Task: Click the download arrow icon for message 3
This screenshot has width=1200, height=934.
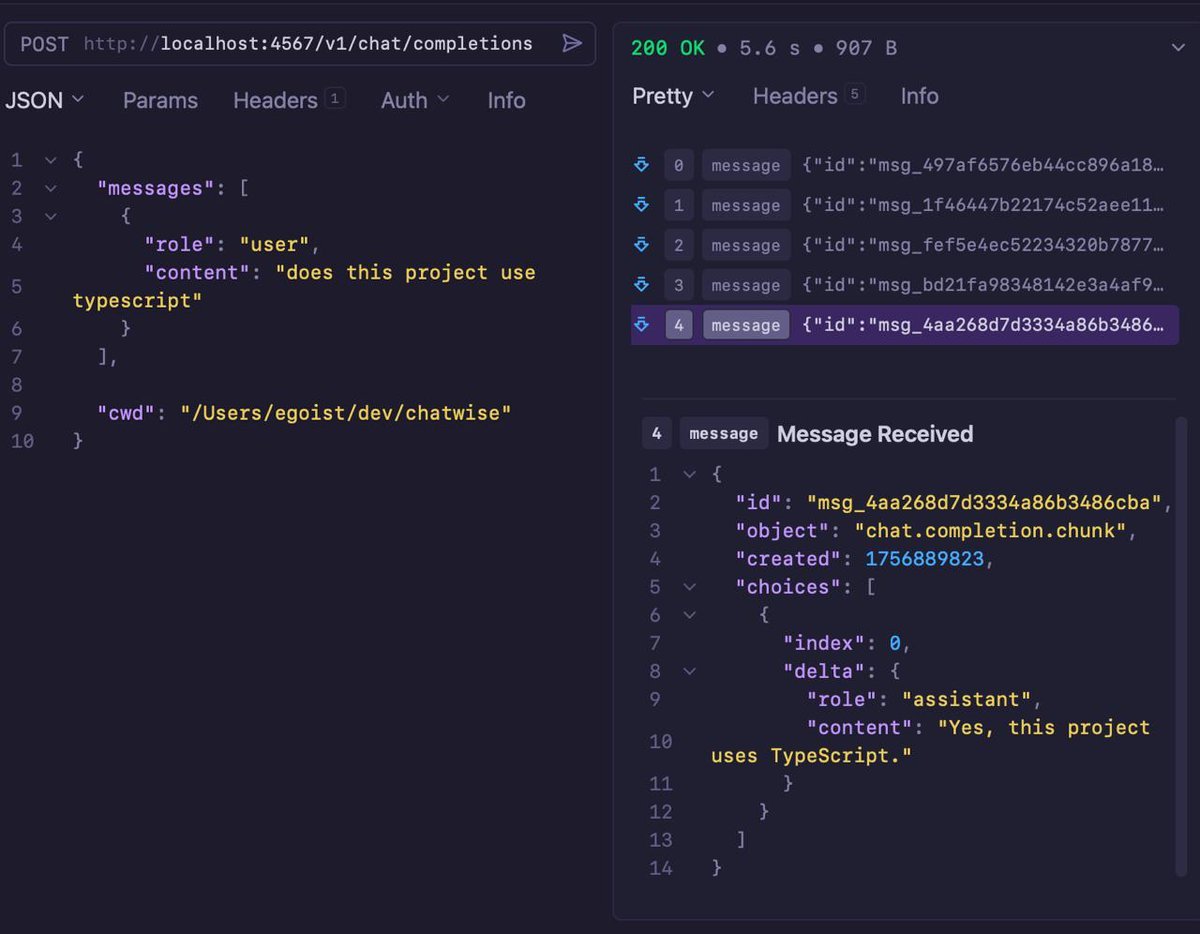Action: (x=642, y=285)
